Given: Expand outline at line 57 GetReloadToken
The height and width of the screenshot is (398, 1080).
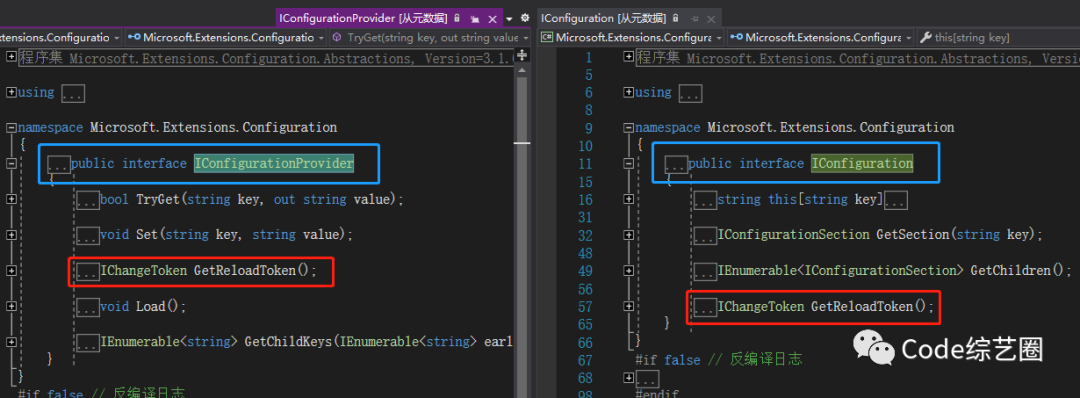Looking at the screenshot, I should pyautogui.click(x=628, y=306).
